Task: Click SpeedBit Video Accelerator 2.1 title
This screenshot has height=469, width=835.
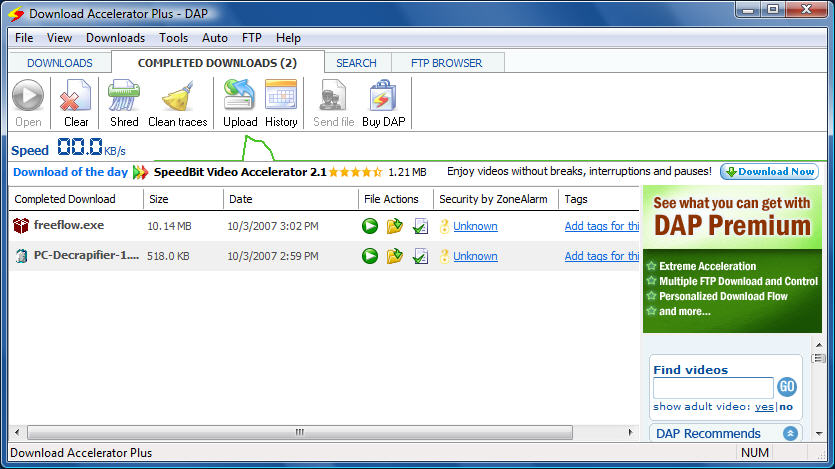Action: point(240,172)
